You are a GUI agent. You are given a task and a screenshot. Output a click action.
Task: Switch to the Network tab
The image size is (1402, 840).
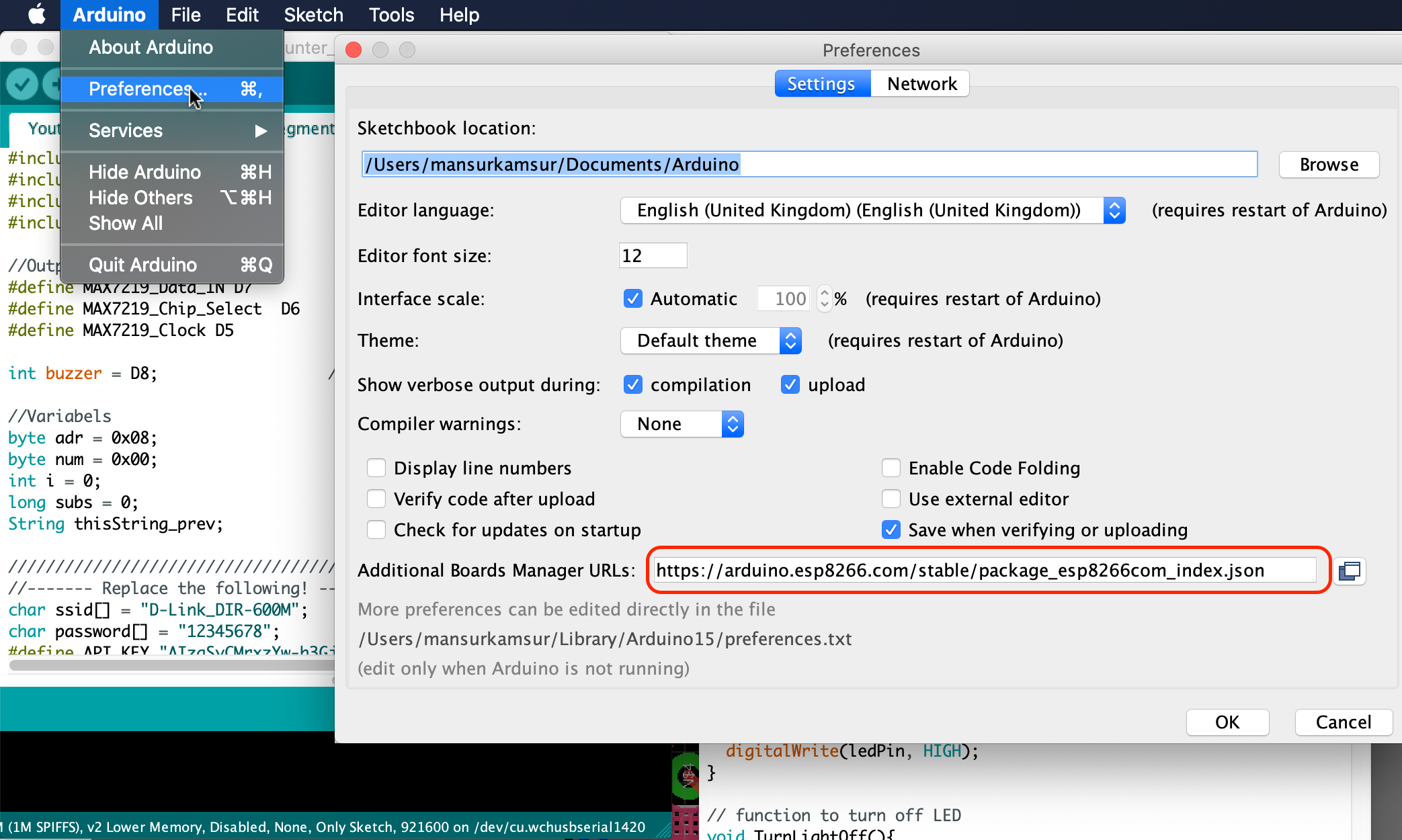pyautogui.click(x=921, y=84)
